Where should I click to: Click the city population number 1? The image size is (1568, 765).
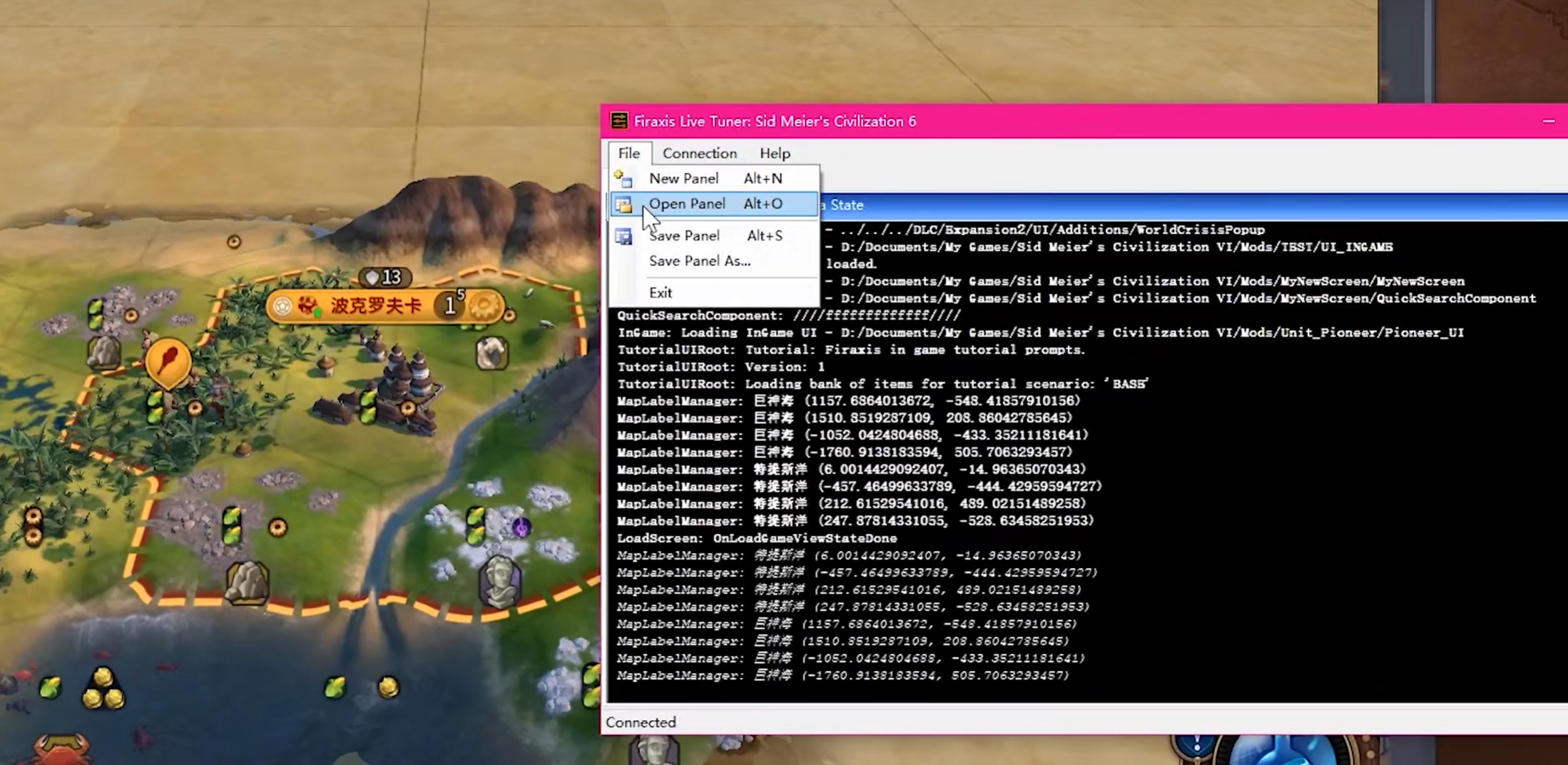pyautogui.click(x=449, y=306)
